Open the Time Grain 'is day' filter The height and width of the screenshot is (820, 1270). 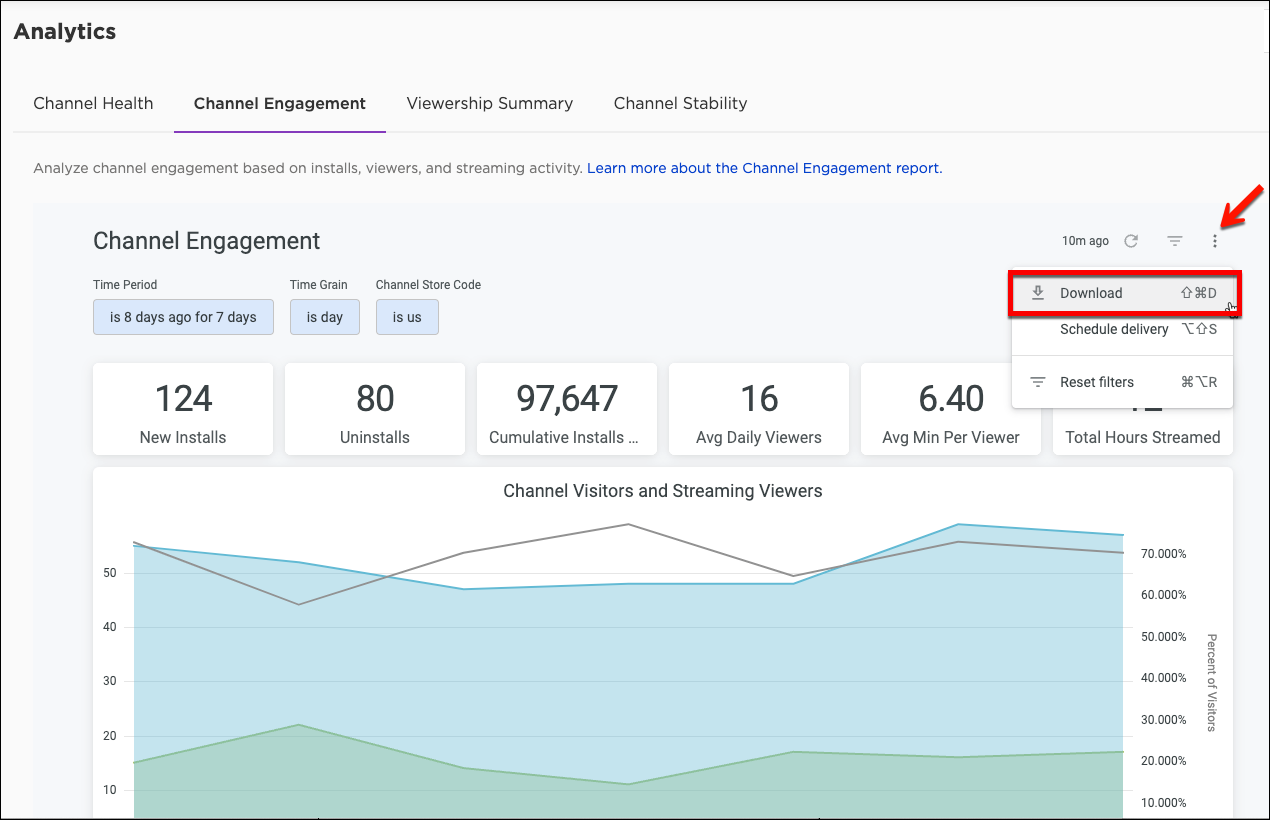325,317
